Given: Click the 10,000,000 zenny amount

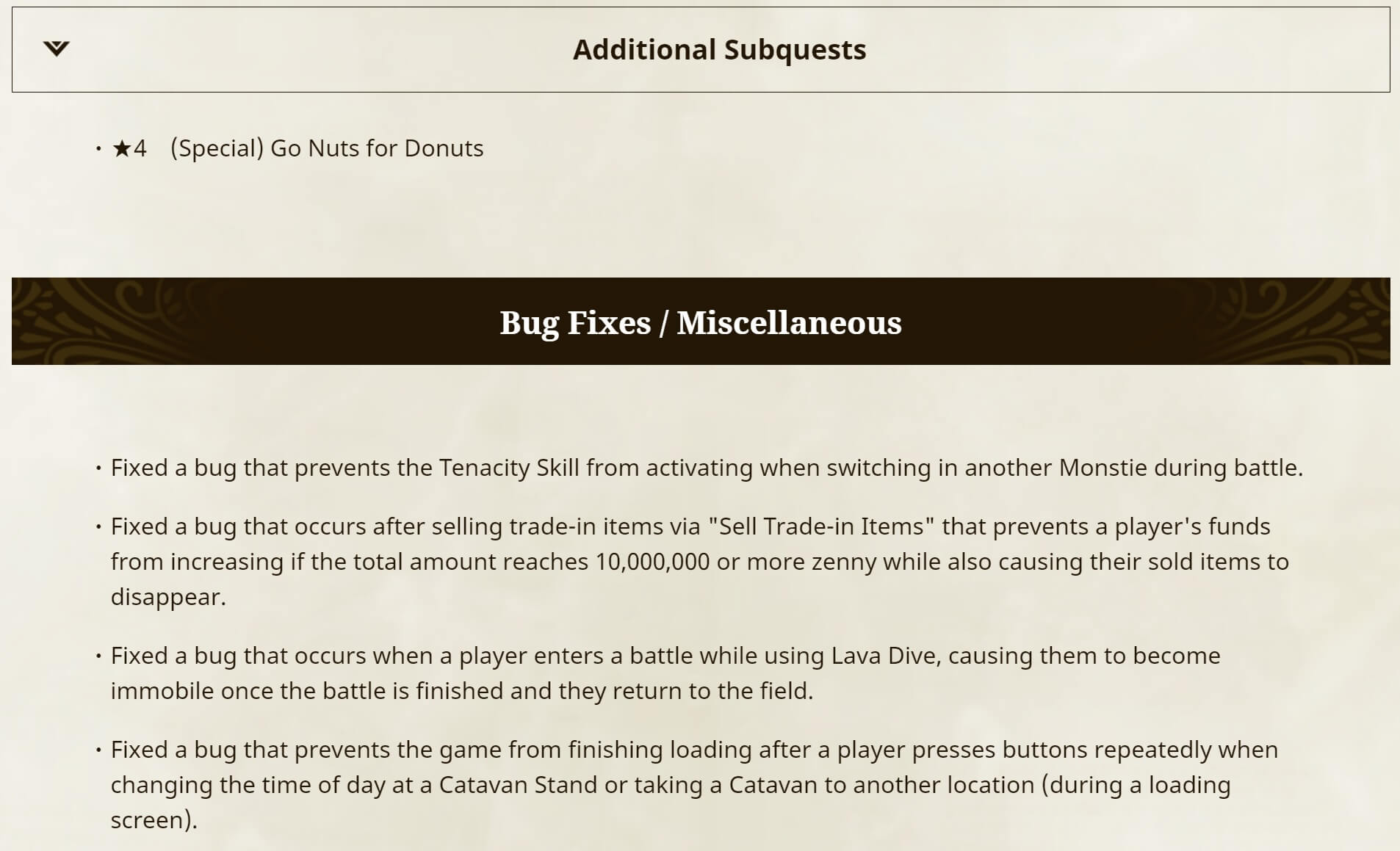Looking at the screenshot, I should [652, 562].
